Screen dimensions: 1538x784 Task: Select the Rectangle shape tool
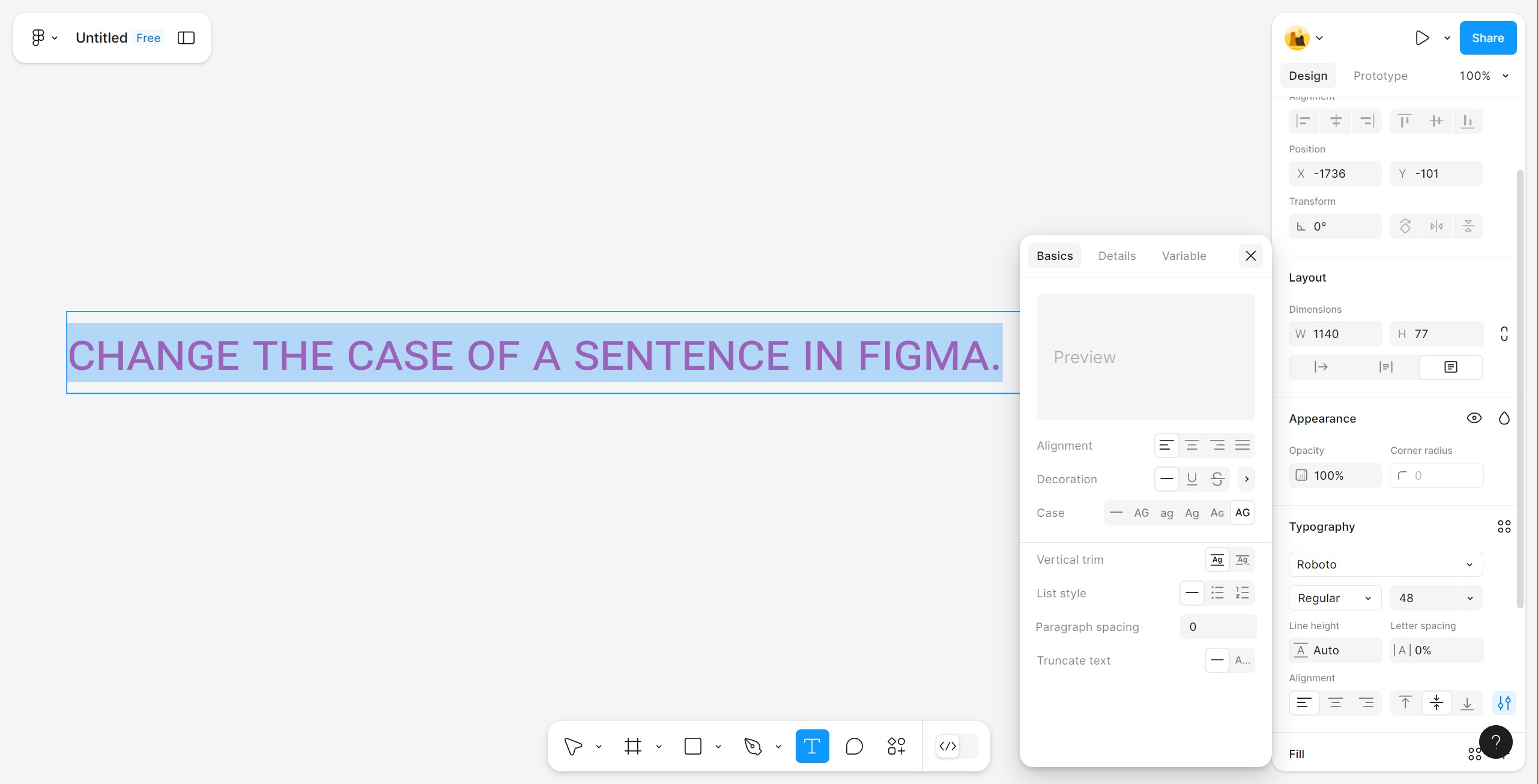693,746
